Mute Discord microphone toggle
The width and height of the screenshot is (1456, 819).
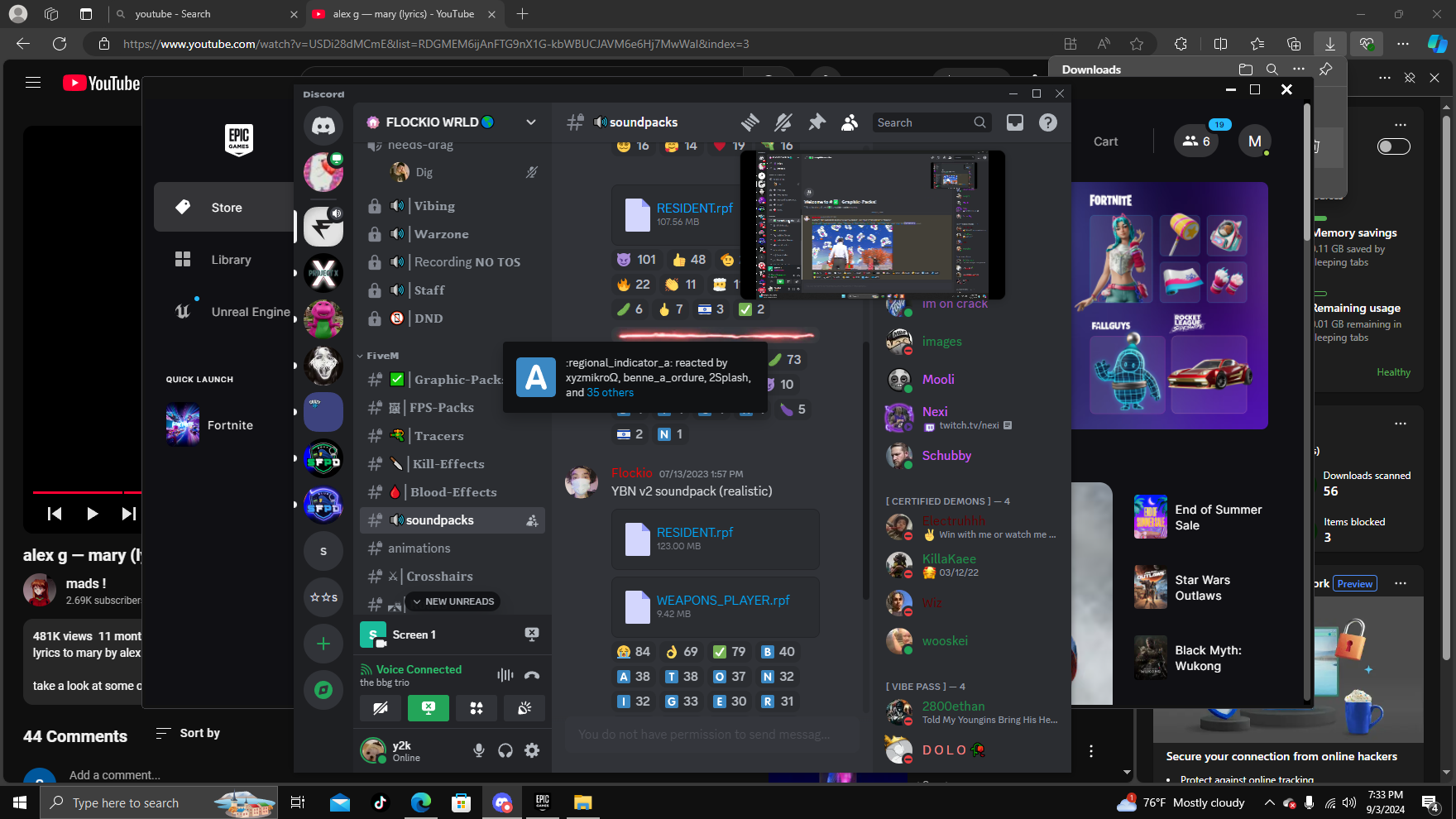(x=479, y=750)
